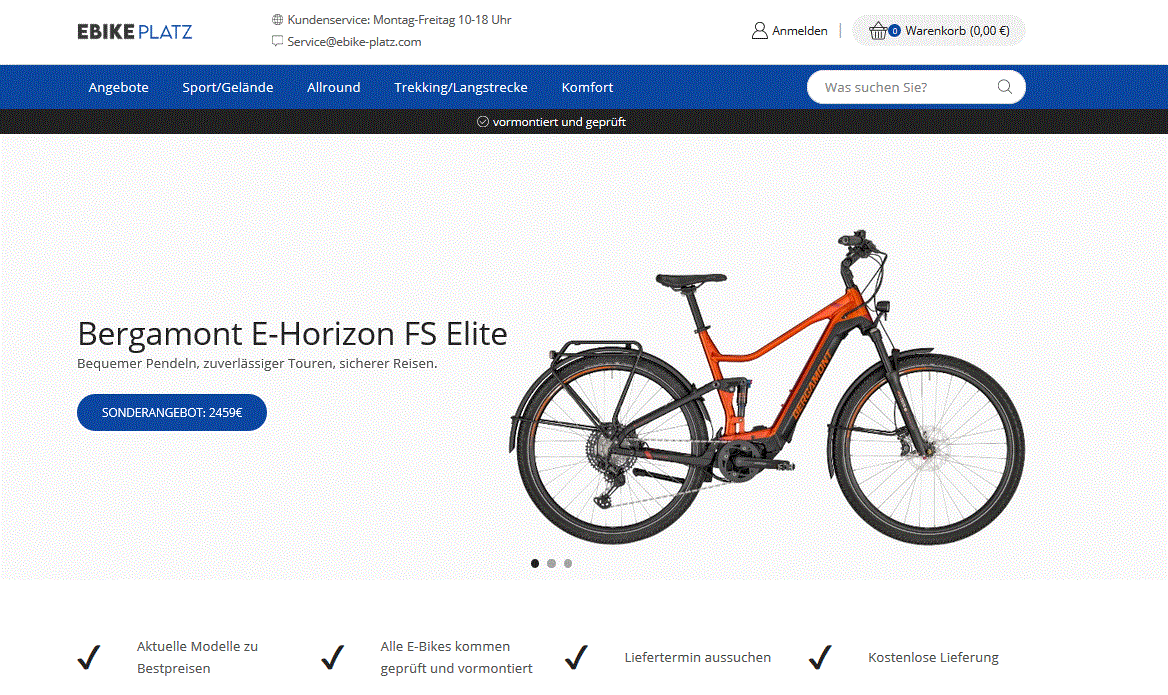Click the shopping basket icon
This screenshot has width=1168, height=695.
click(x=877, y=31)
